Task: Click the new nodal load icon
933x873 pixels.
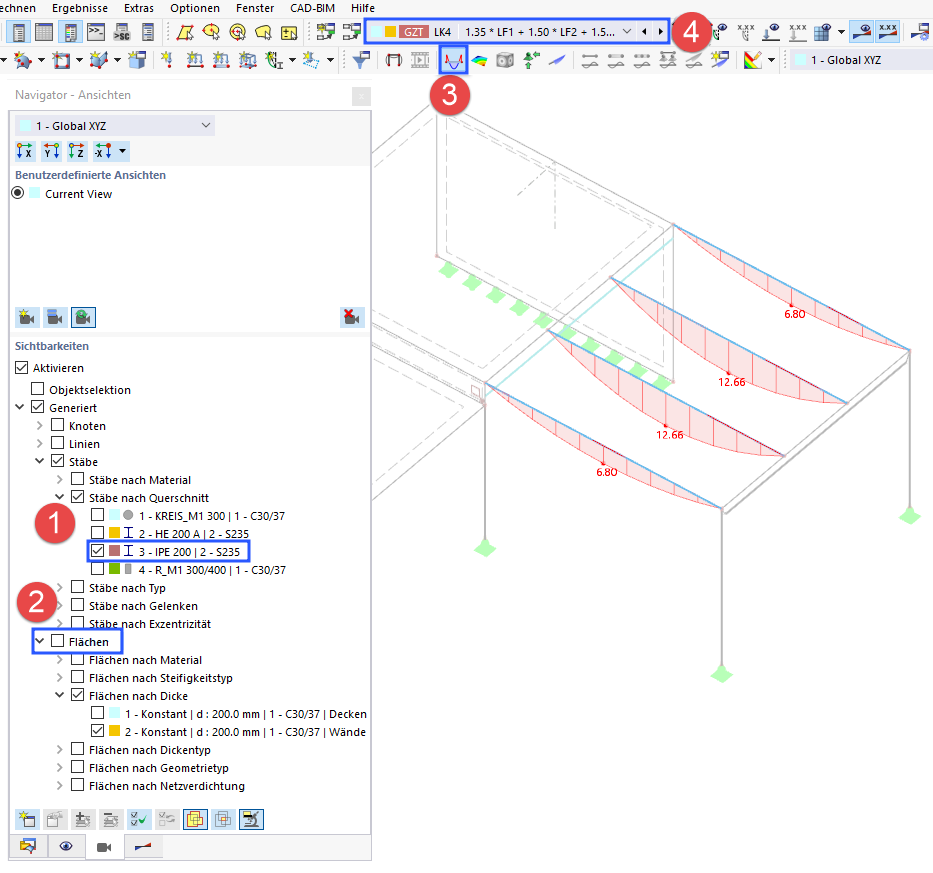Action: pyautogui.click(x=167, y=60)
